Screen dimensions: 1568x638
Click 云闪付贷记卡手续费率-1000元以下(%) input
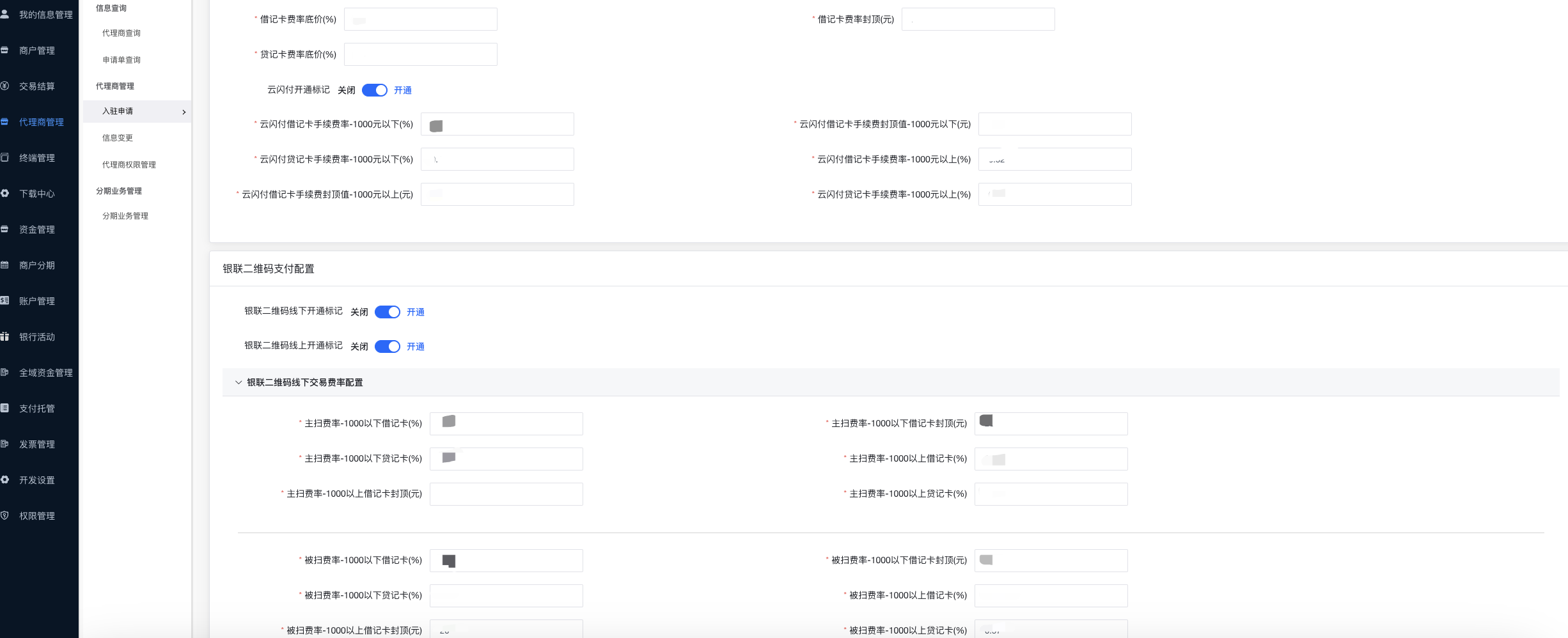click(498, 159)
